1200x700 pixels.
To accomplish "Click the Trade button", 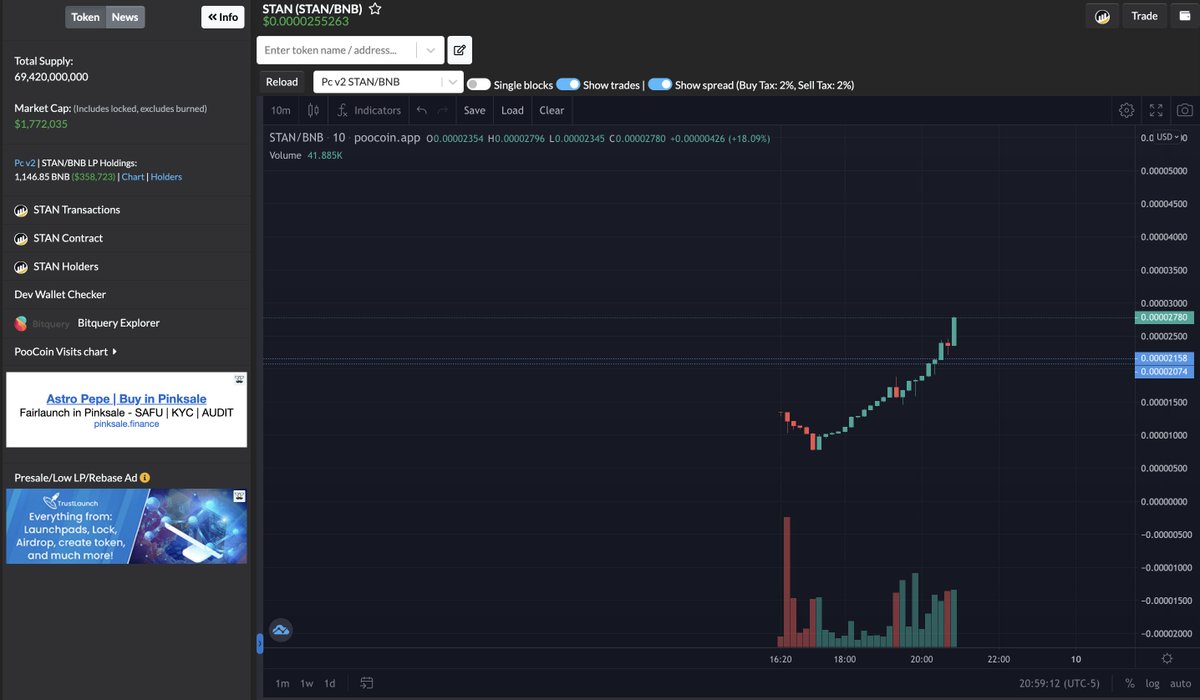I will [x=1145, y=16].
